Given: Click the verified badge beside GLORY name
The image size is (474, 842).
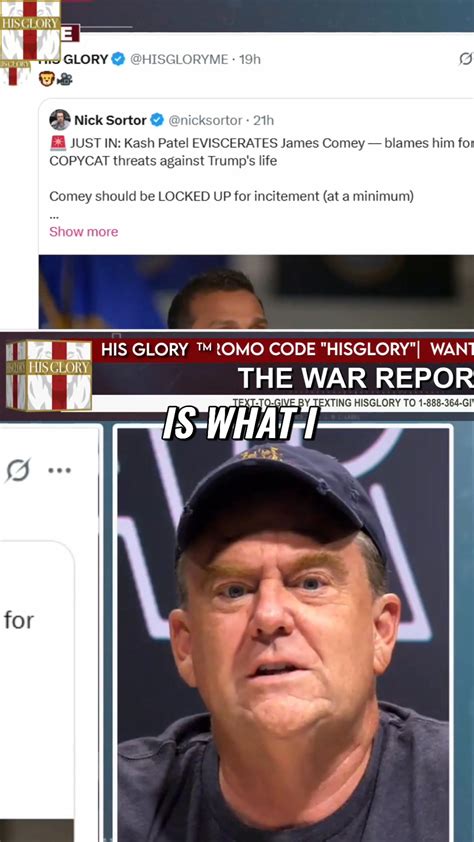Looking at the screenshot, I should 118,59.
